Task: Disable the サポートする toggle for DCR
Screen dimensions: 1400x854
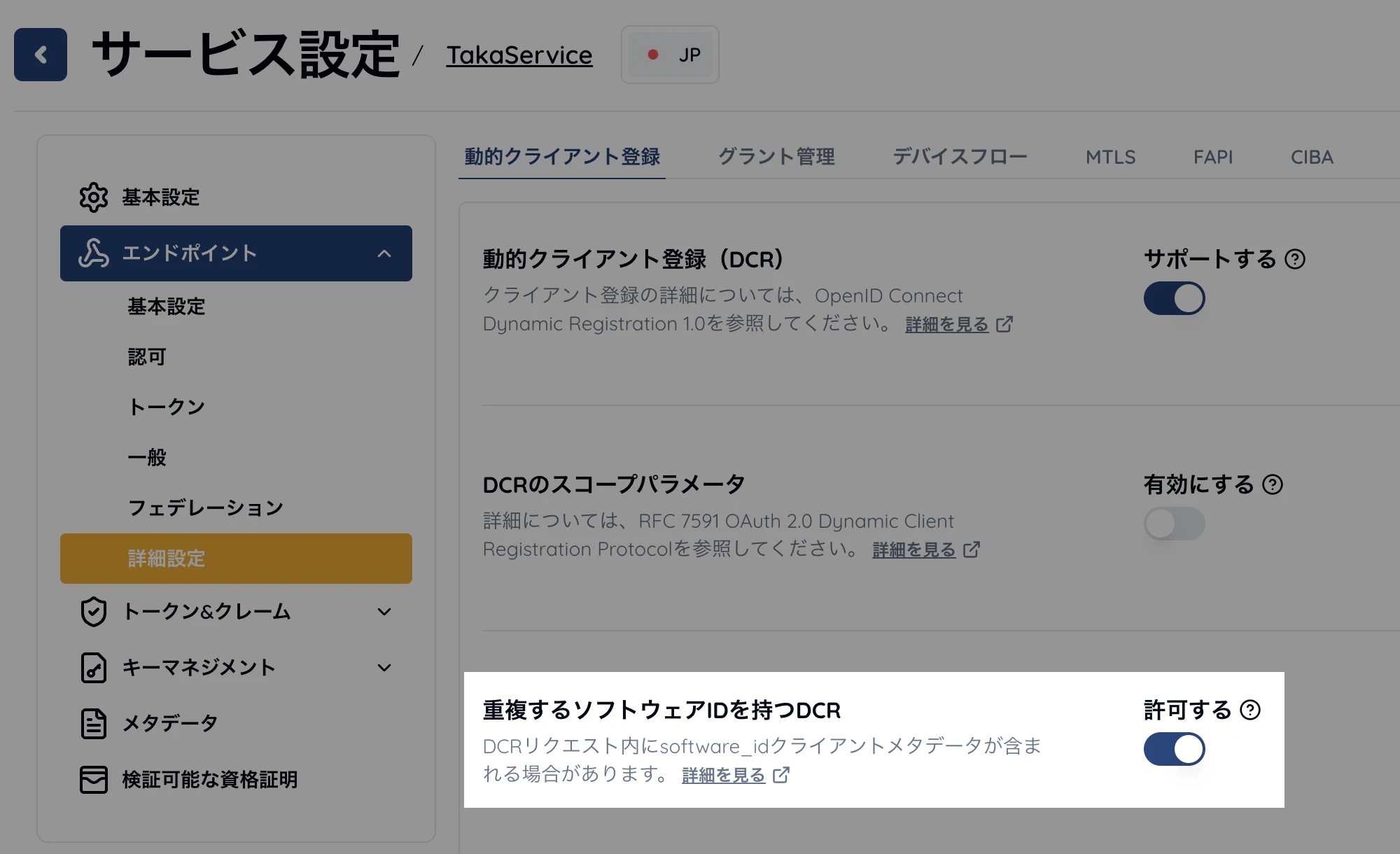Action: 1174,297
